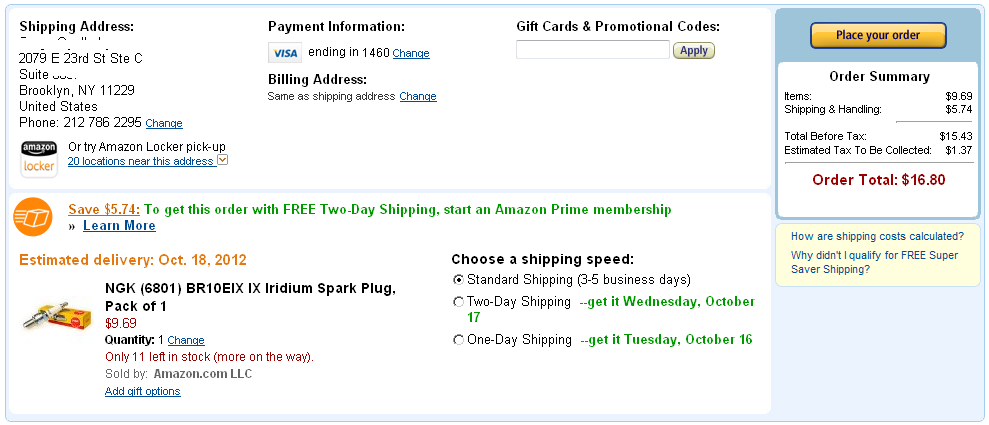Click the gift card code input field
The width and height of the screenshot is (989, 425).
click(x=592, y=50)
